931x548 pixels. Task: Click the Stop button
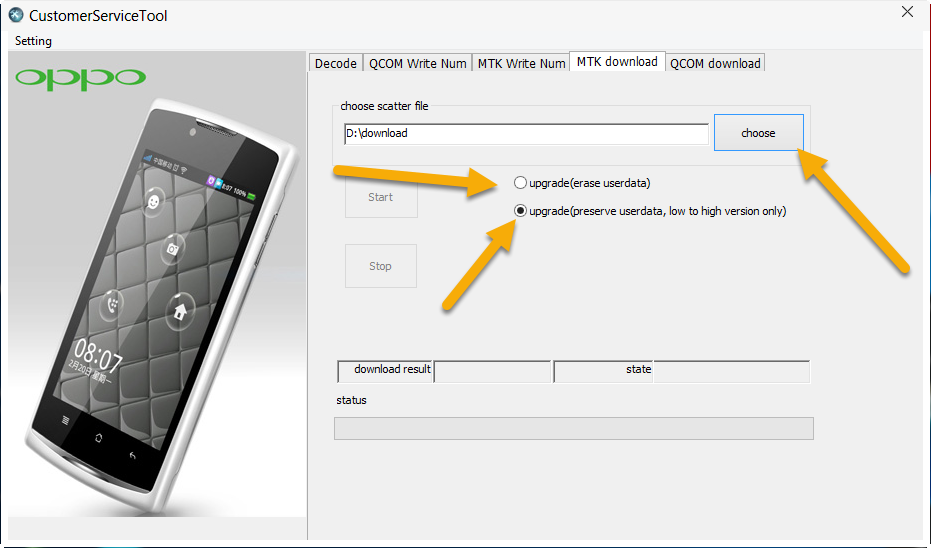[381, 266]
